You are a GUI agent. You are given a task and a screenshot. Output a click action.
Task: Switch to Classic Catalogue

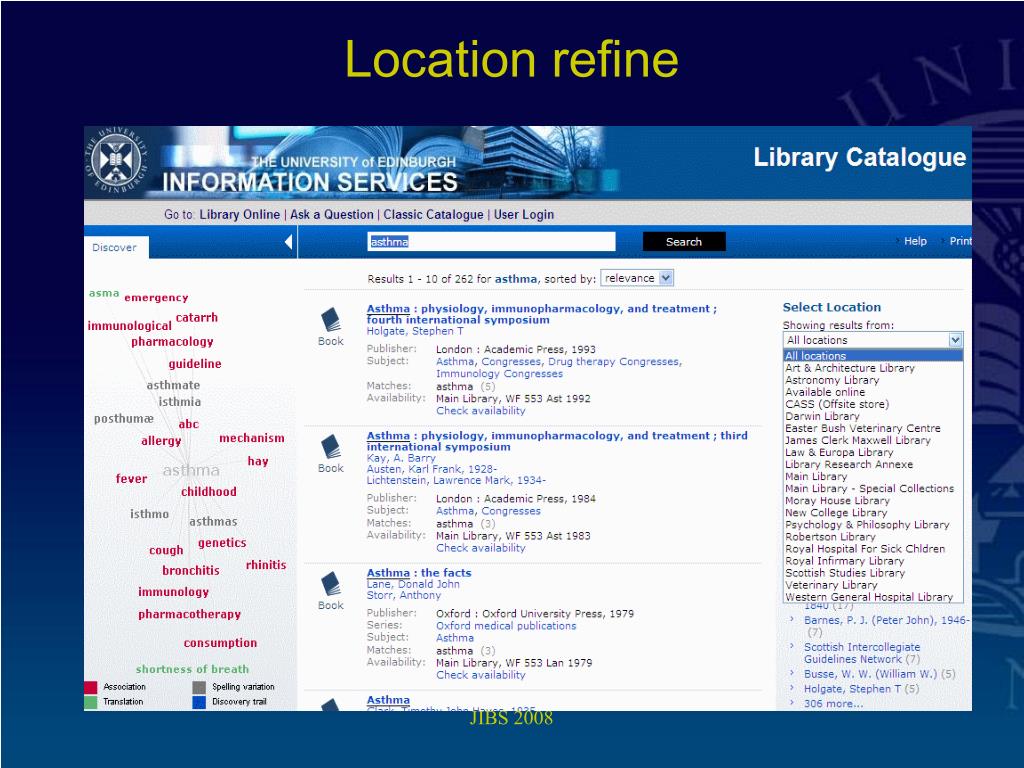point(433,214)
